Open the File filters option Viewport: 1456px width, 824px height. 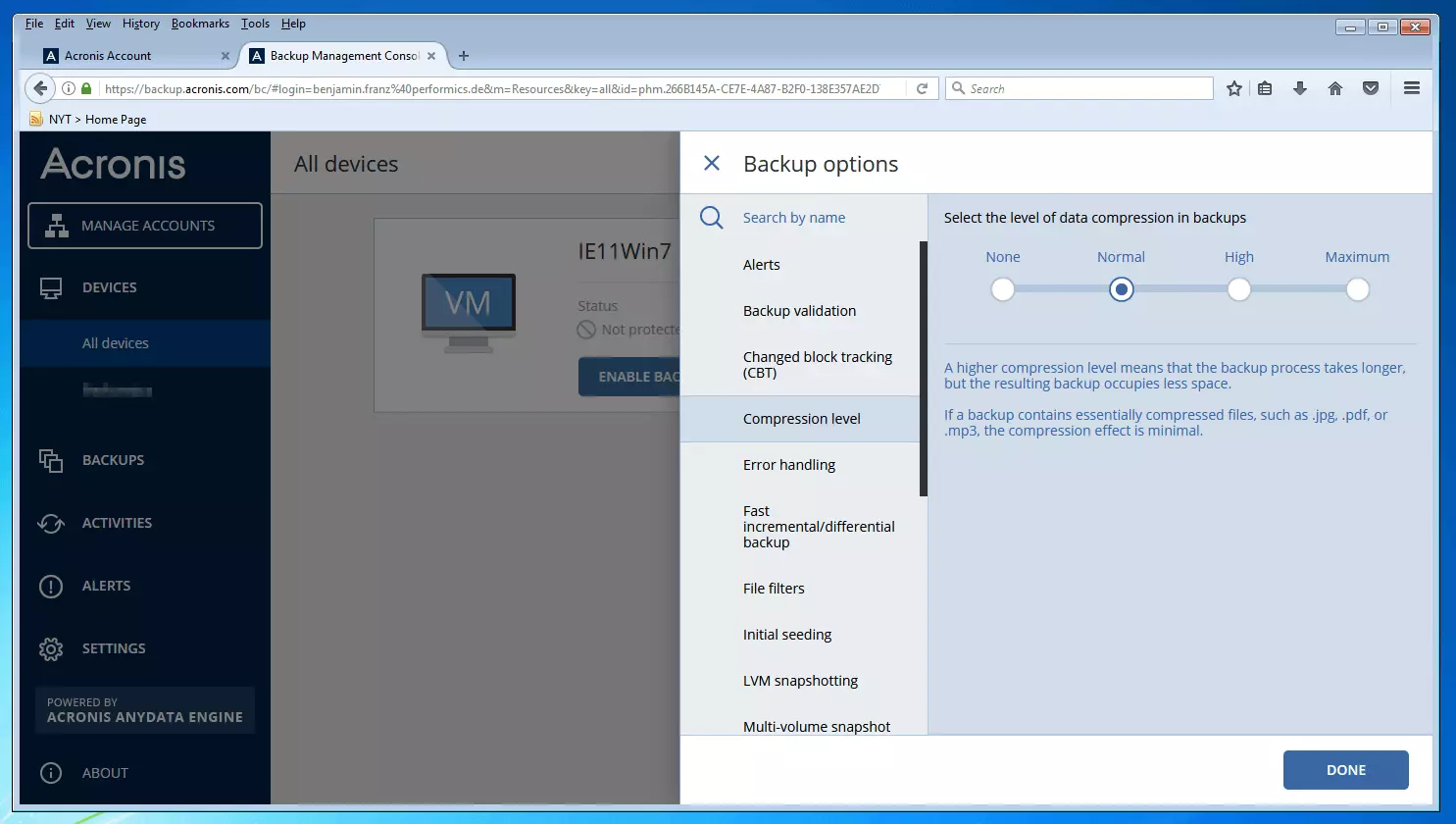coord(800,589)
